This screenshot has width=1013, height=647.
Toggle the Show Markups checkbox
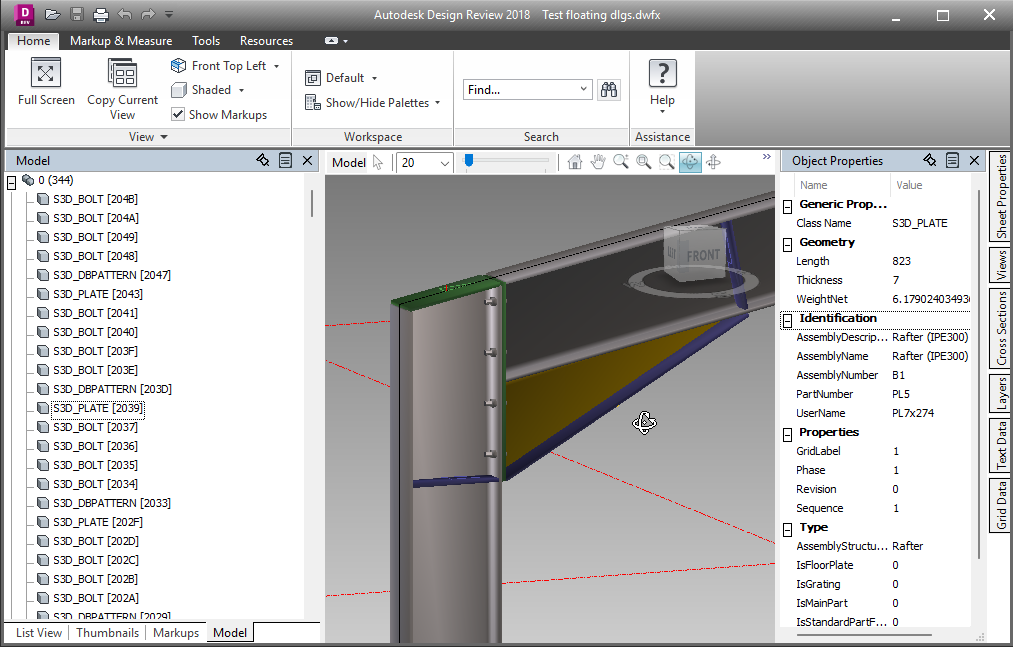(178, 115)
